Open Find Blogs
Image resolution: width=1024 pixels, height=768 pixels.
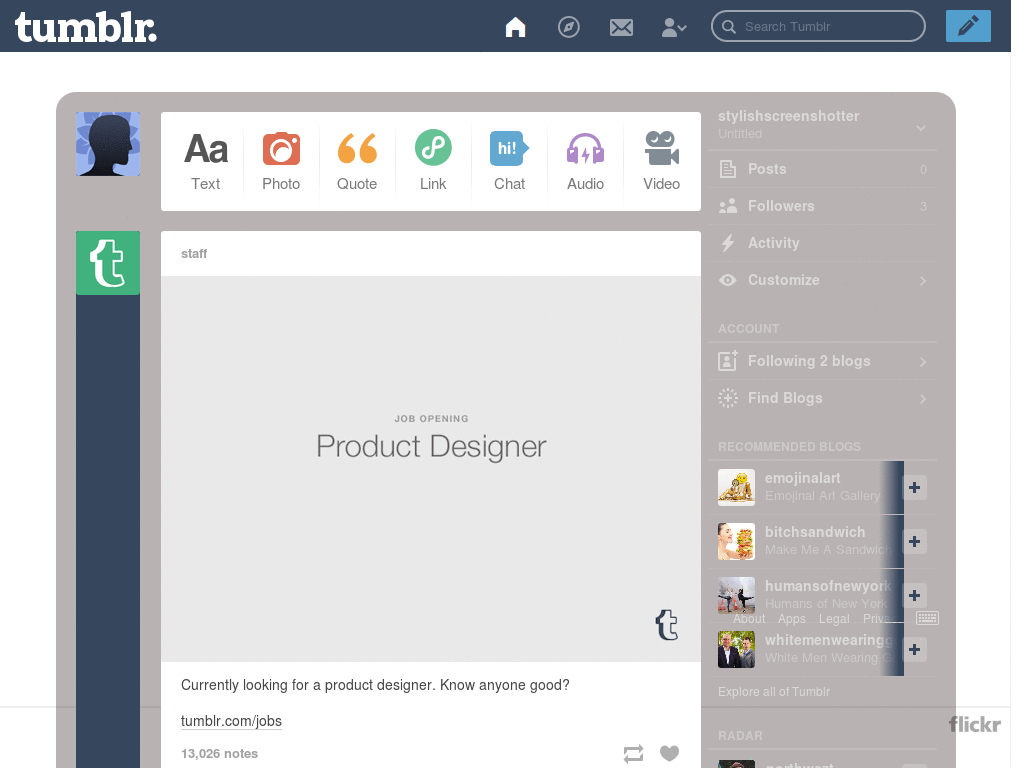823,398
